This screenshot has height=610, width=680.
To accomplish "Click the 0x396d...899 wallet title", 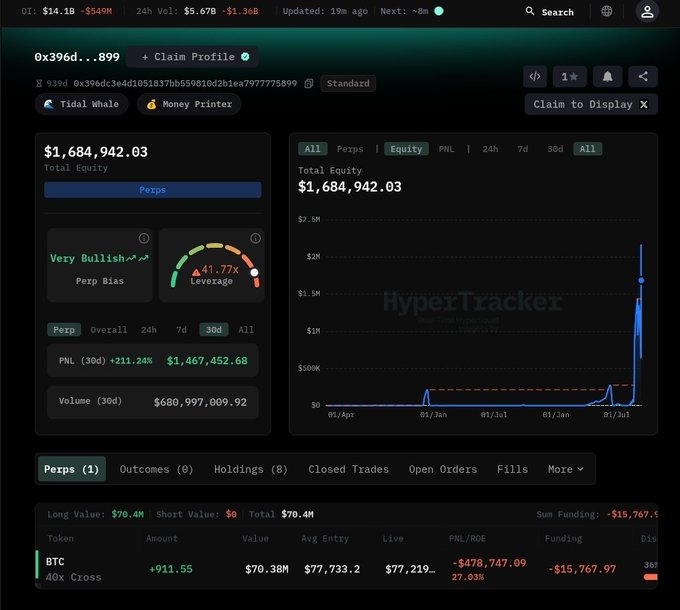I will [x=77, y=57].
